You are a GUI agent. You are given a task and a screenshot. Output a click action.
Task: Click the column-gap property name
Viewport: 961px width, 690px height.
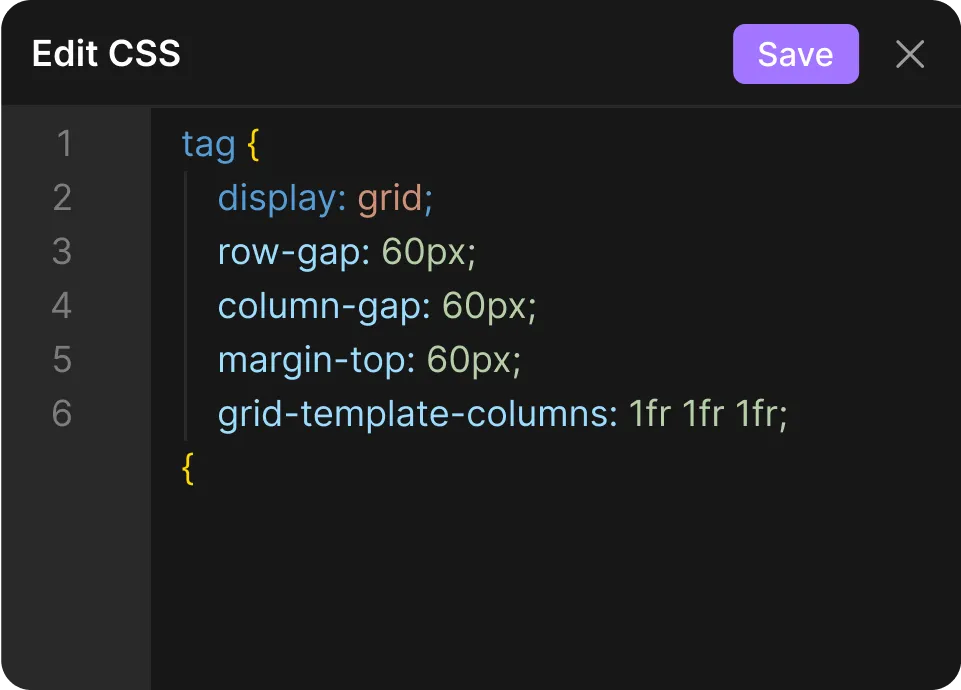pyautogui.click(x=320, y=306)
